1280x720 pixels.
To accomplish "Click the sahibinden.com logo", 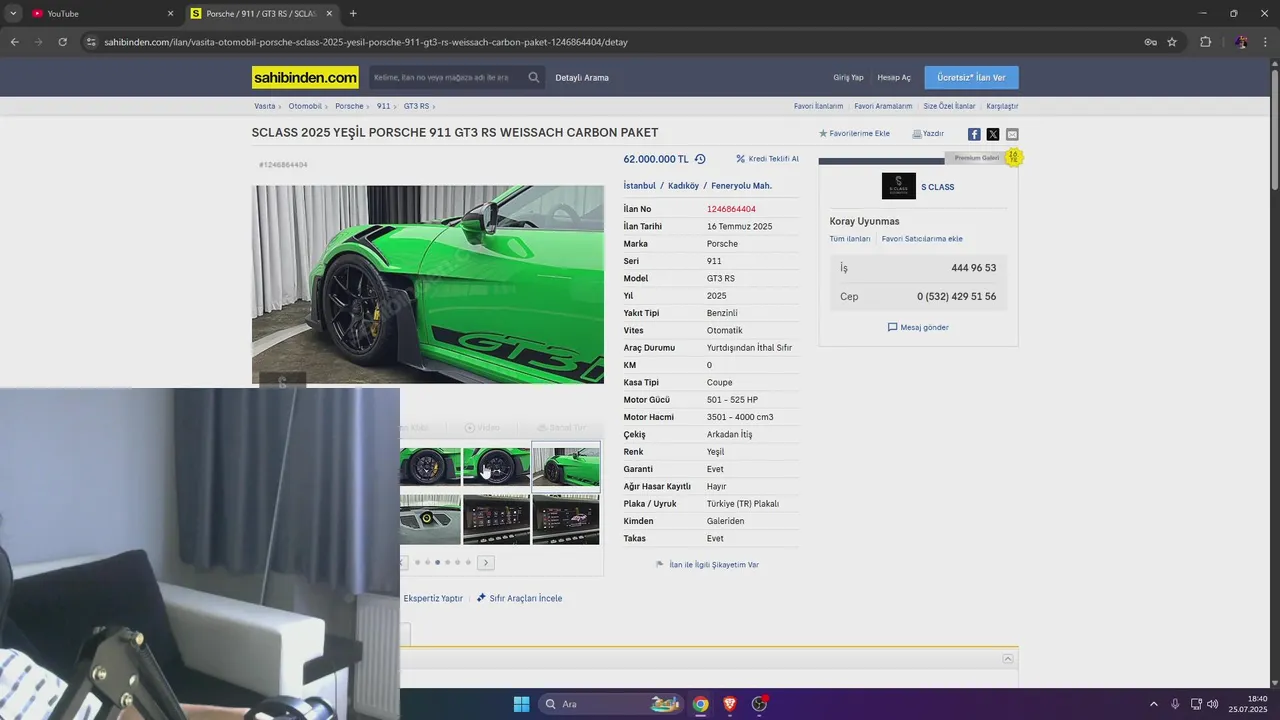I will [x=305, y=77].
